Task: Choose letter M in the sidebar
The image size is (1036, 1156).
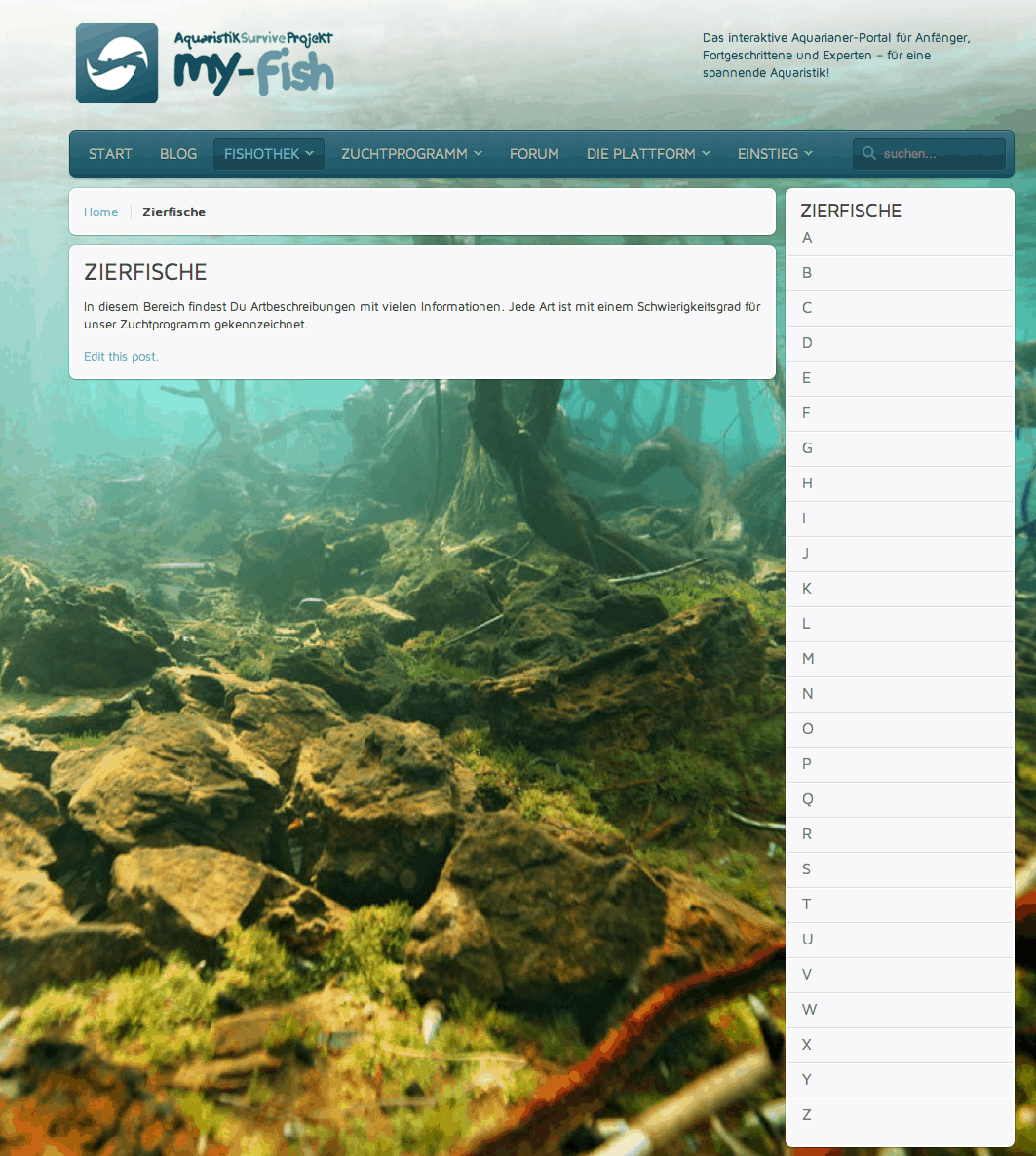Action: 808,659
